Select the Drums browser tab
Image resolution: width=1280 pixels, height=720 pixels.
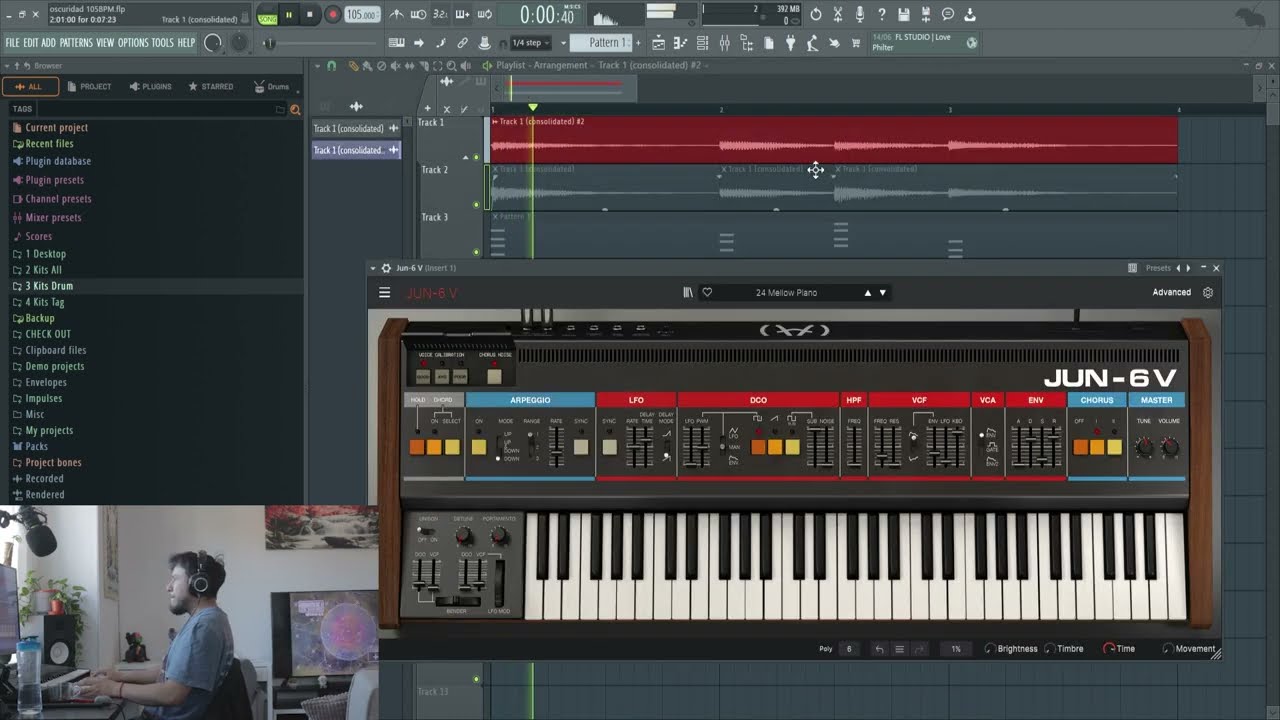click(271, 86)
